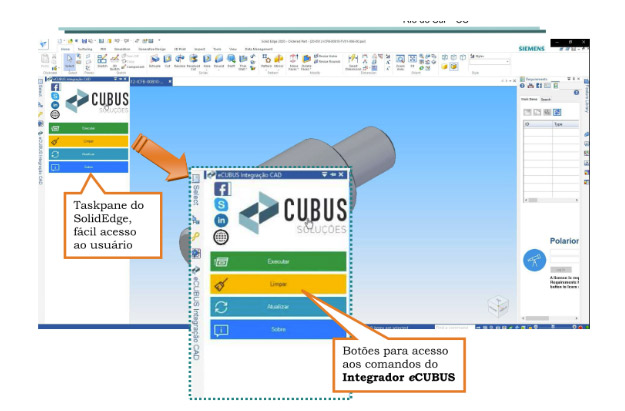
Task: Switch to the Surfacing ribbon tab
Action: tap(85, 49)
